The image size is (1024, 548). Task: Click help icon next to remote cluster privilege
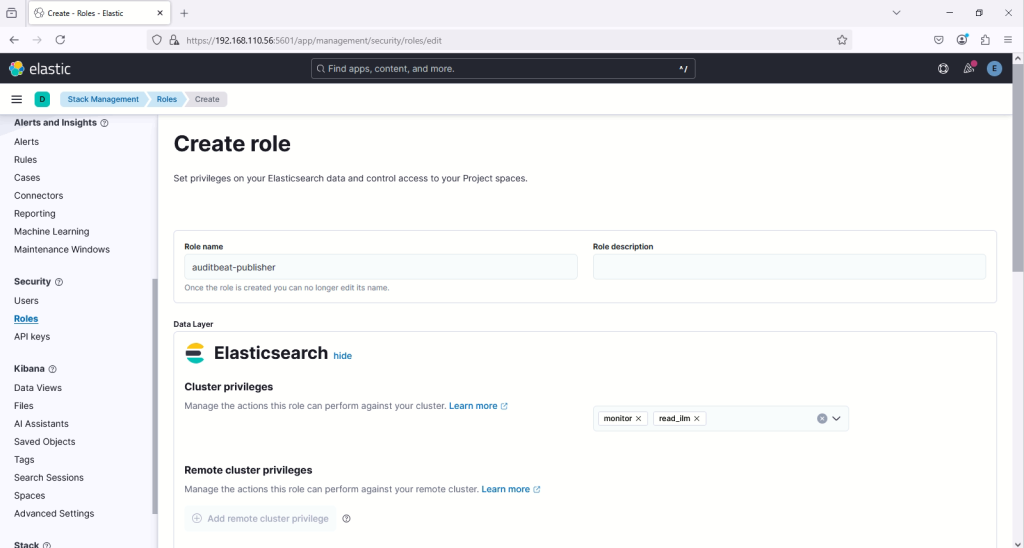(347, 519)
